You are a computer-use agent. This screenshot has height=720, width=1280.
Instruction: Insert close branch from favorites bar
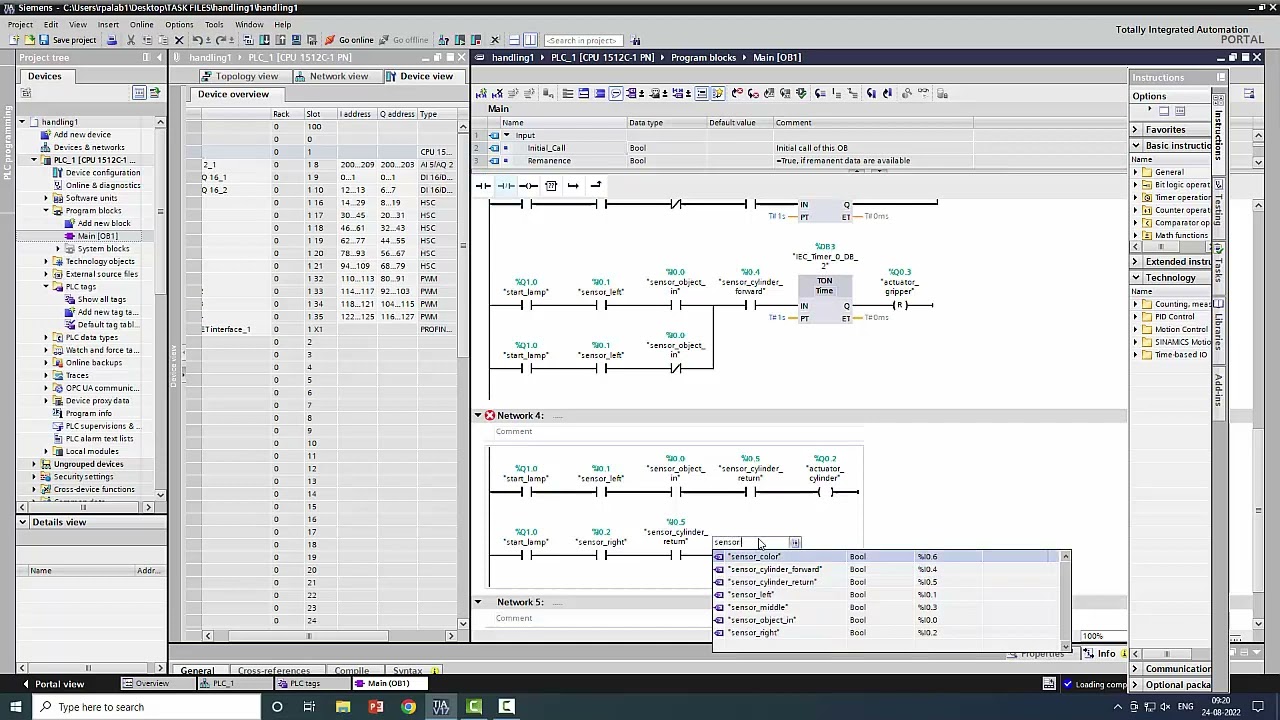596,185
